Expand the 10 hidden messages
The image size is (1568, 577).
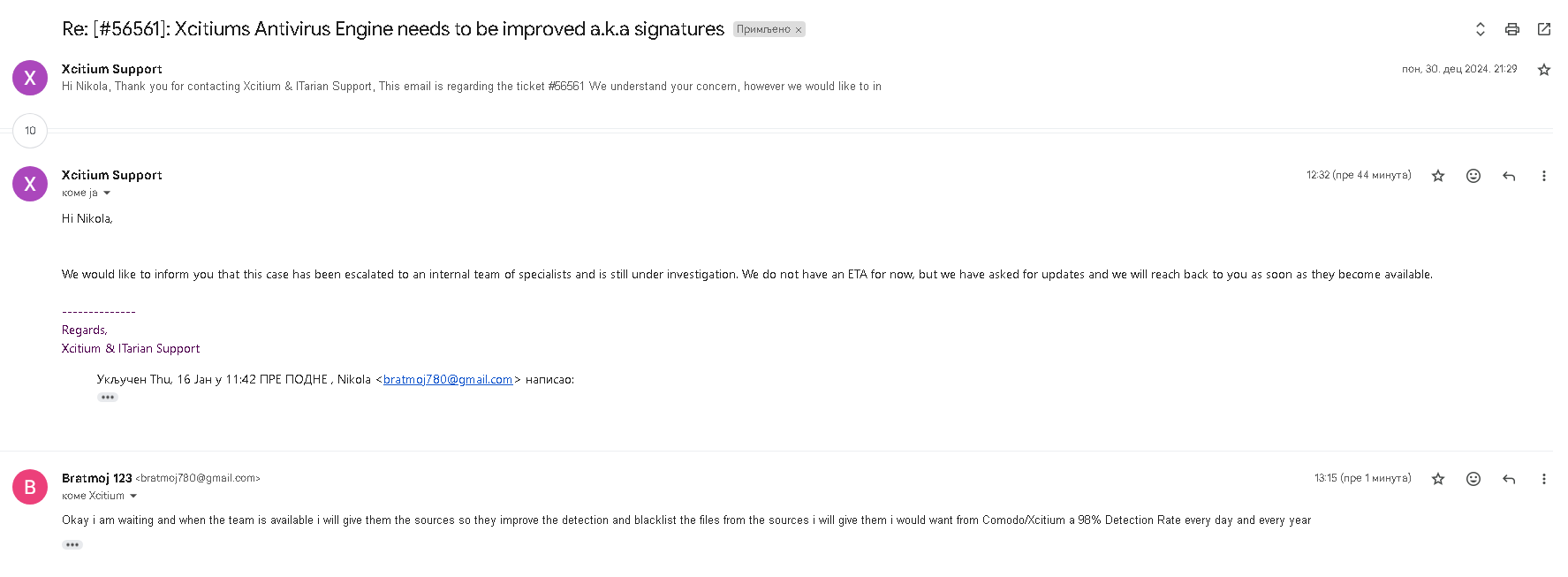[x=30, y=131]
